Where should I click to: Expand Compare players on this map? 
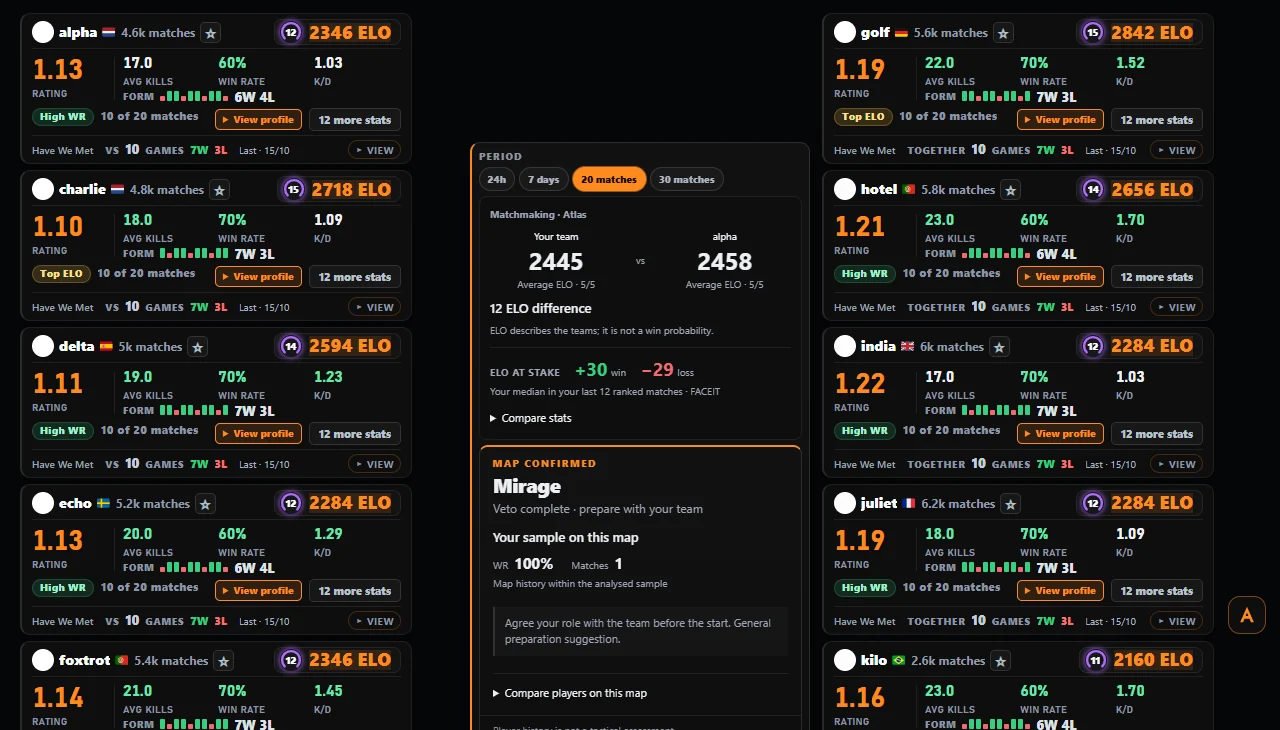(569, 693)
